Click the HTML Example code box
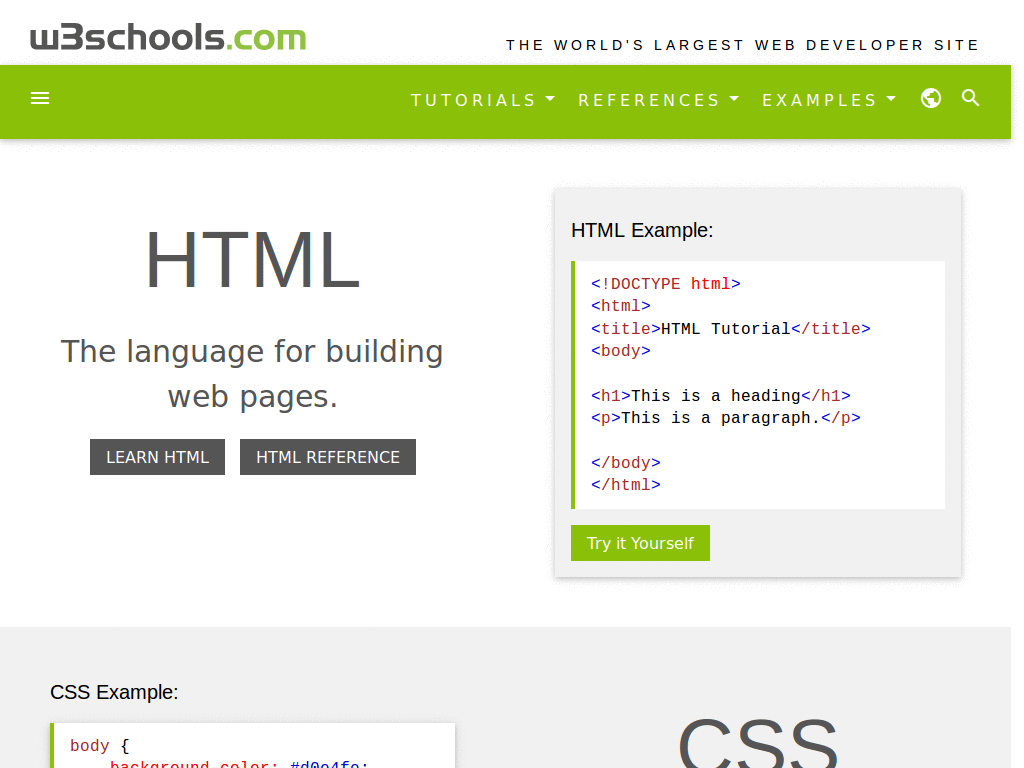 coord(757,384)
